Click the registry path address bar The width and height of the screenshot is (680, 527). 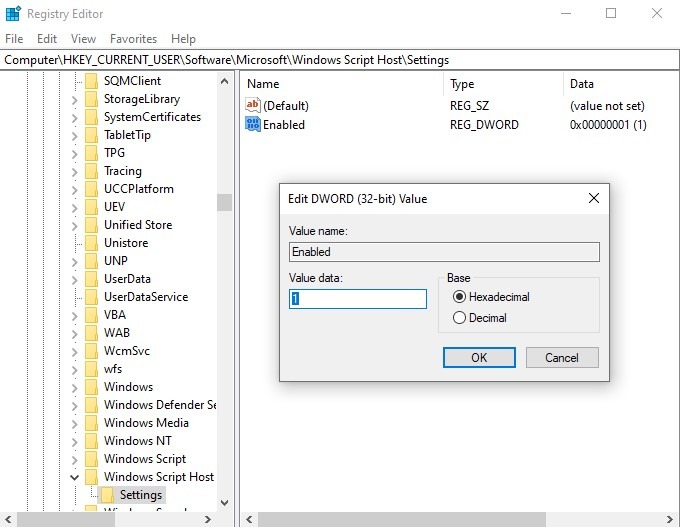(x=340, y=60)
